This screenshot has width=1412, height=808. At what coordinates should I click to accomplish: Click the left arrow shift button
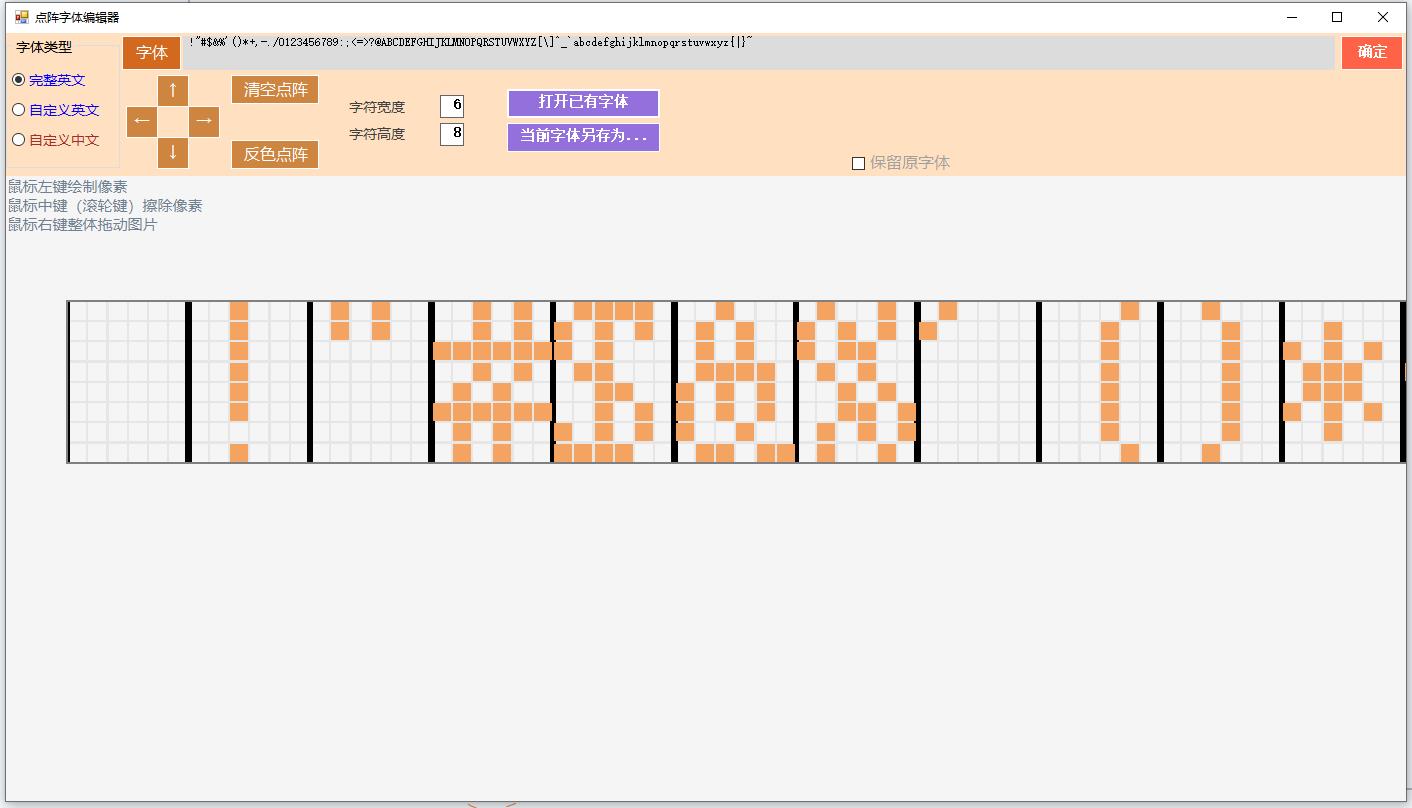[x=142, y=121]
